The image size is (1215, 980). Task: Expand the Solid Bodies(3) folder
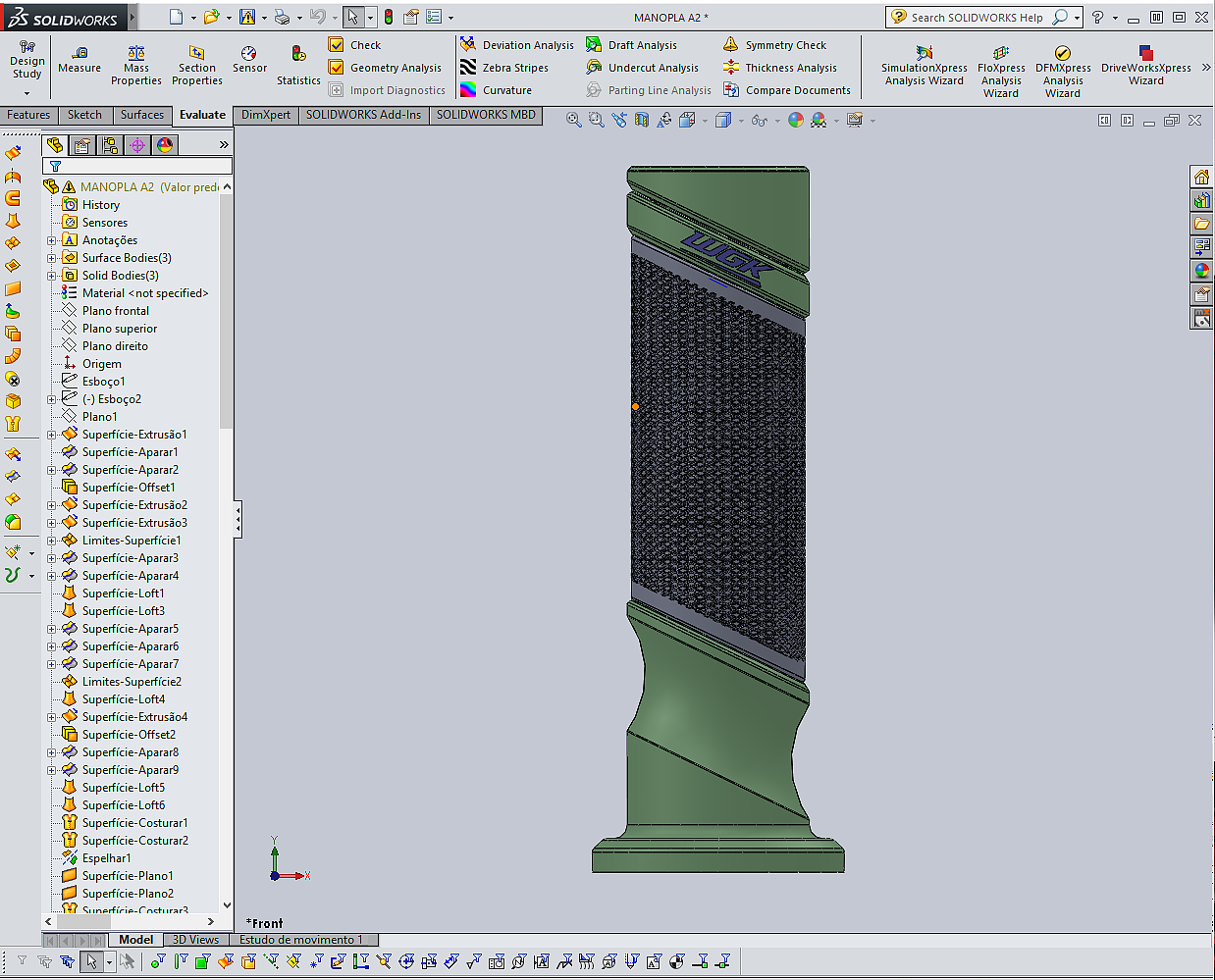point(52,276)
